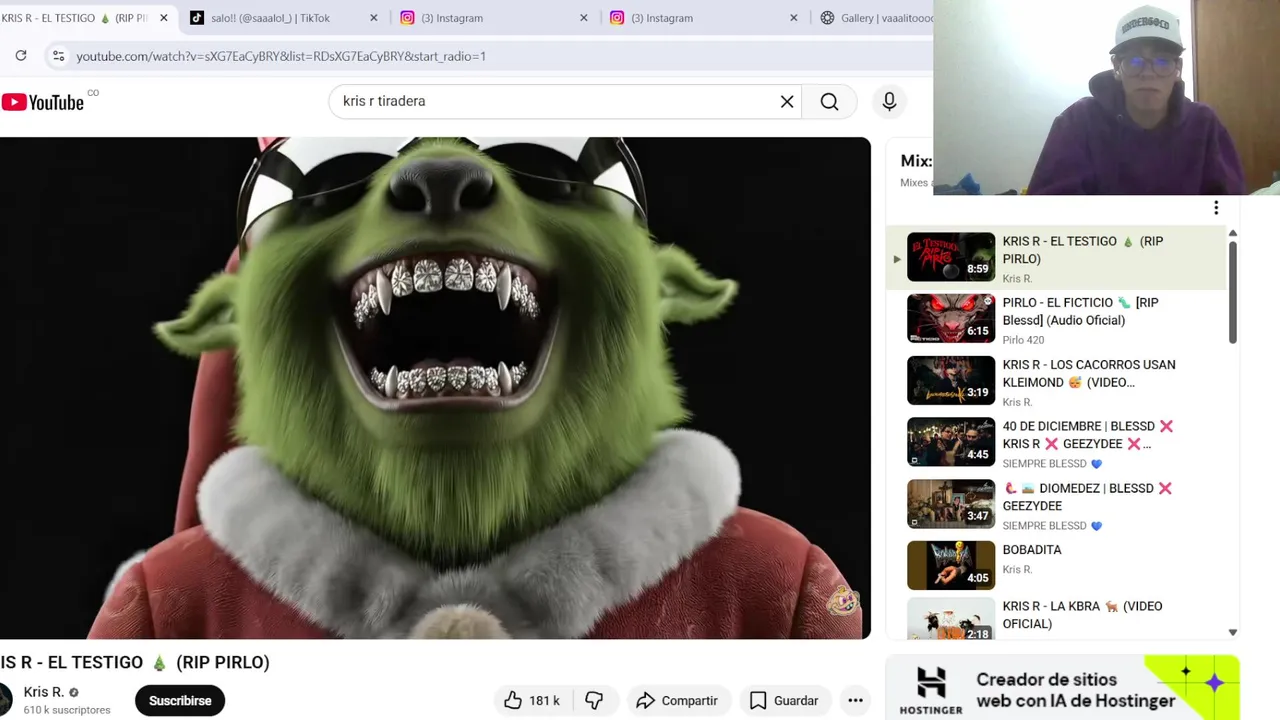Open Kris R. channel avatar
Screen dimensions: 1280x720
5,699
